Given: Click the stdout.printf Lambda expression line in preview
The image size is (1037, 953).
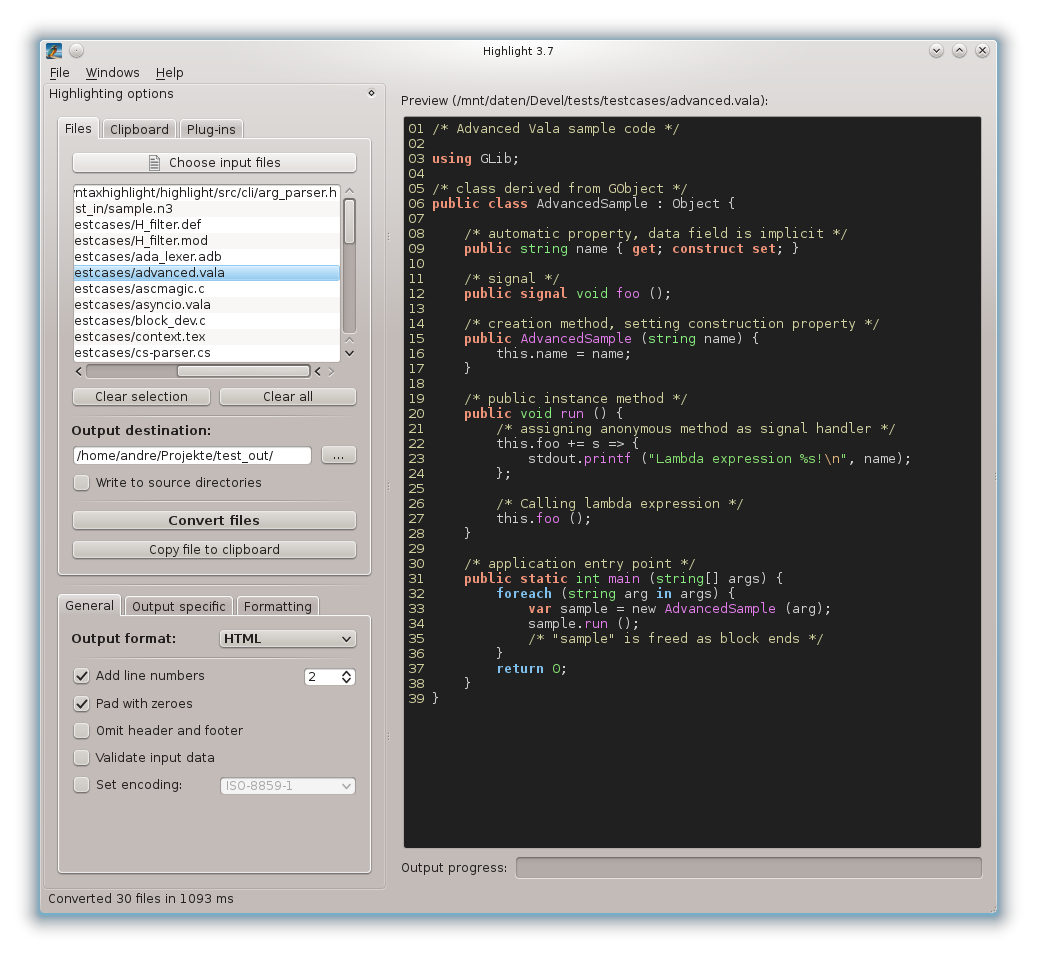Looking at the screenshot, I should (720, 459).
